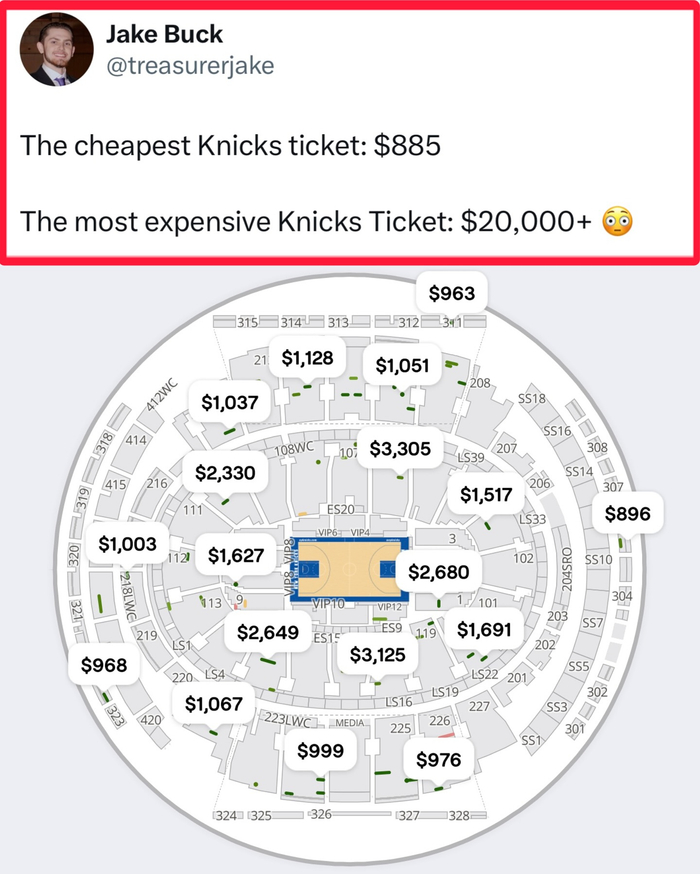Open Jake Buck's profile picture
Viewport: 700px width, 874px height.
[56, 50]
